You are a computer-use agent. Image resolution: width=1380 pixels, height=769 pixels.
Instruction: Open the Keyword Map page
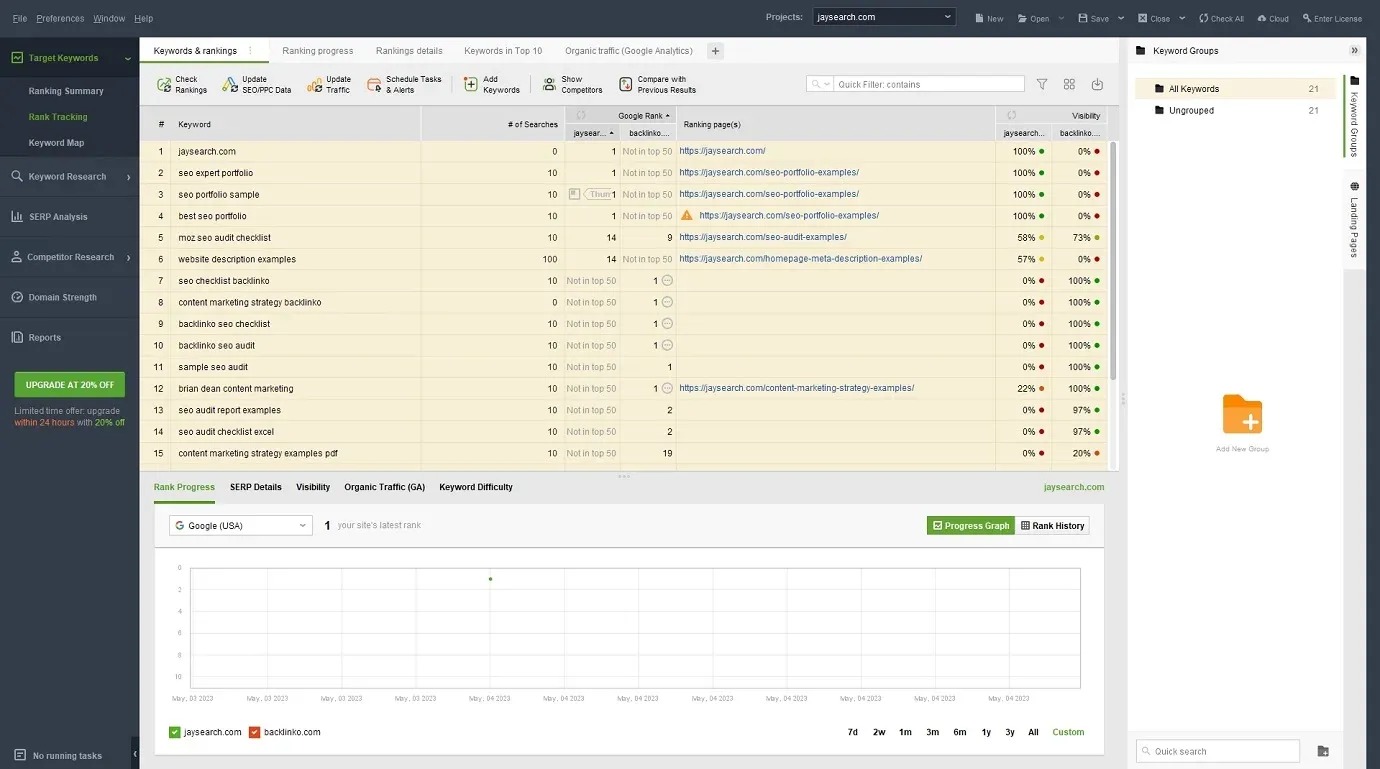[x=56, y=143]
